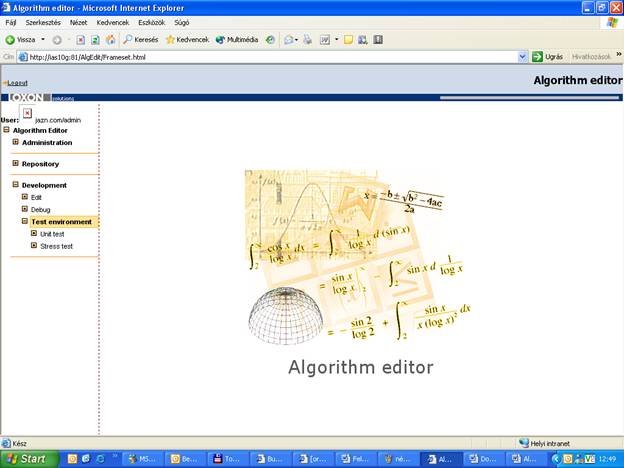The width and height of the screenshot is (624, 468).
Task: Click the Windows Start button
Action: 28,459
